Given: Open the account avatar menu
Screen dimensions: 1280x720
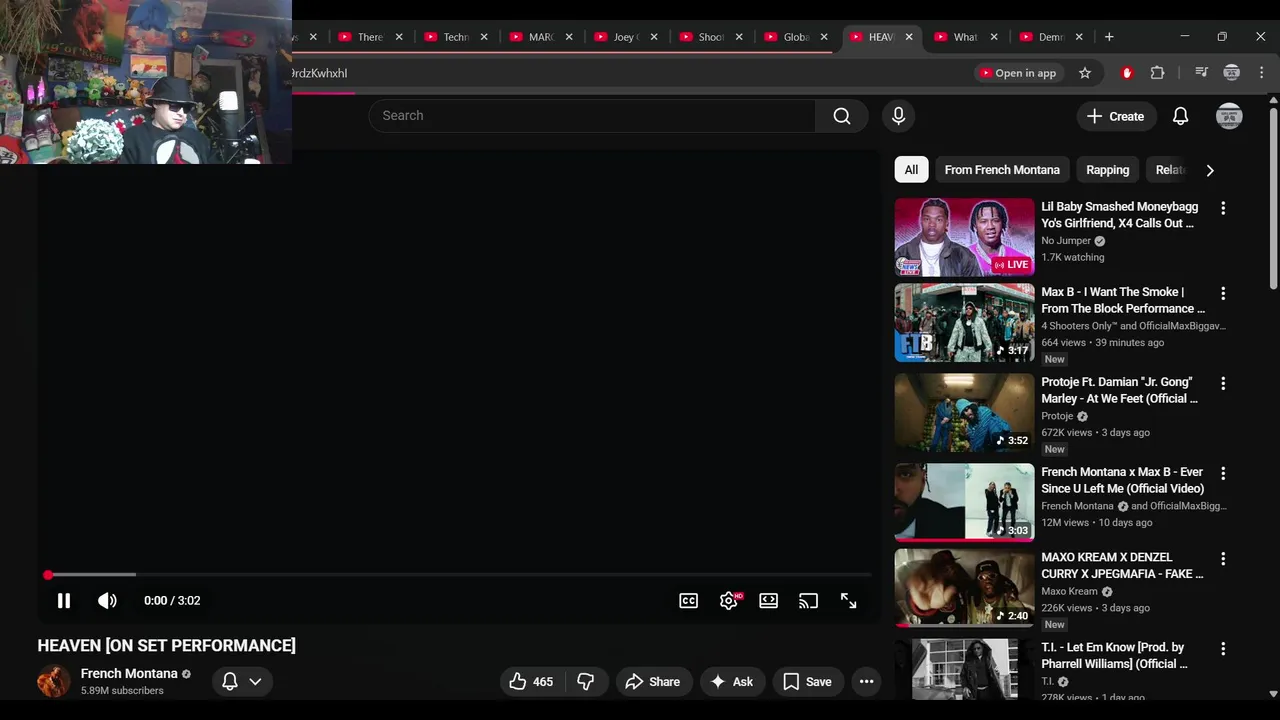Looking at the screenshot, I should [1229, 116].
